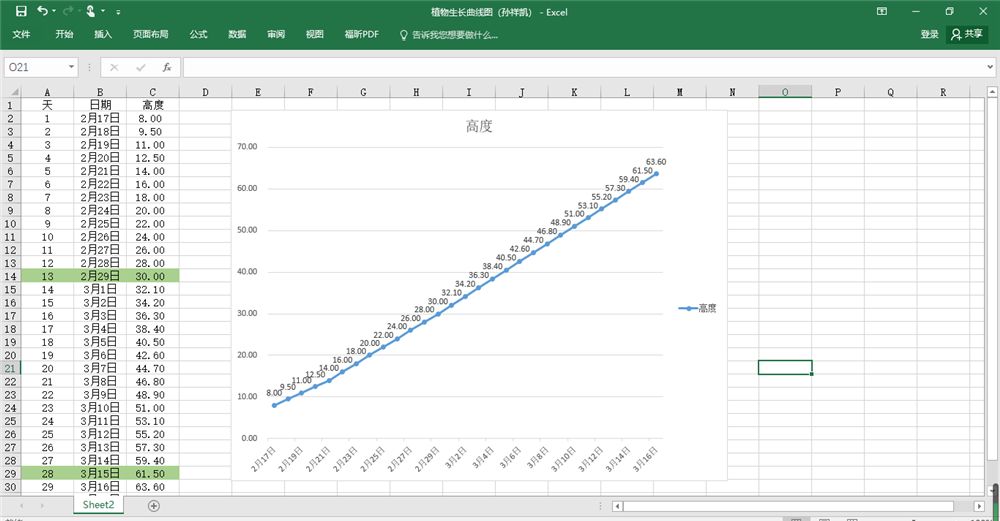Open the 福昕PDF ribbon tab
Image resolution: width=1000 pixels, height=521 pixels.
(362, 34)
